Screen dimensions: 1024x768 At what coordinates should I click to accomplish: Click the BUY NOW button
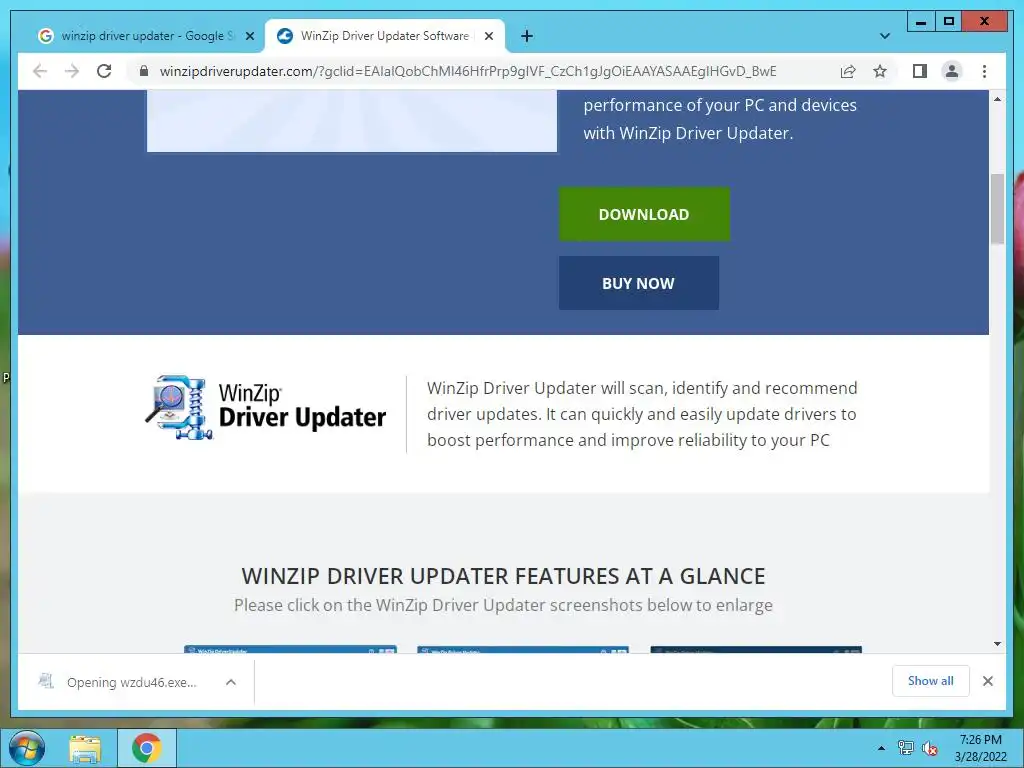coord(639,283)
